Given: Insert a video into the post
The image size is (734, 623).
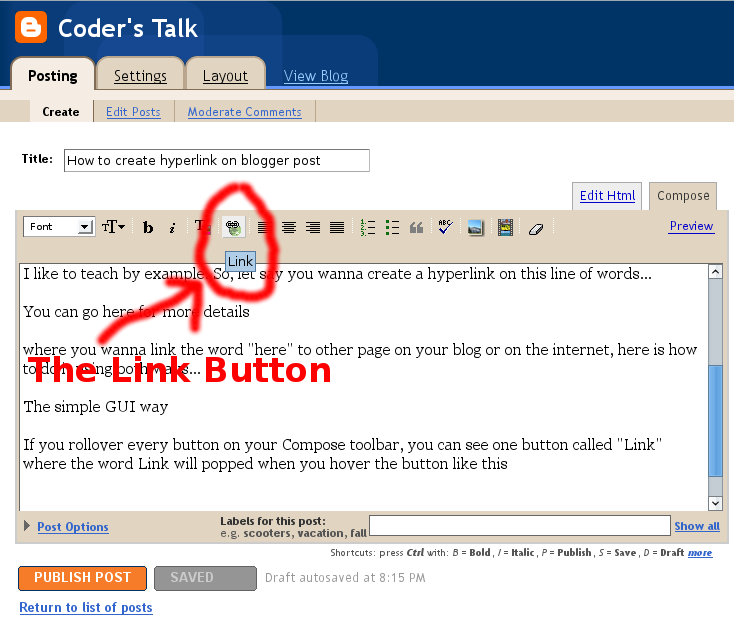Looking at the screenshot, I should (506, 227).
